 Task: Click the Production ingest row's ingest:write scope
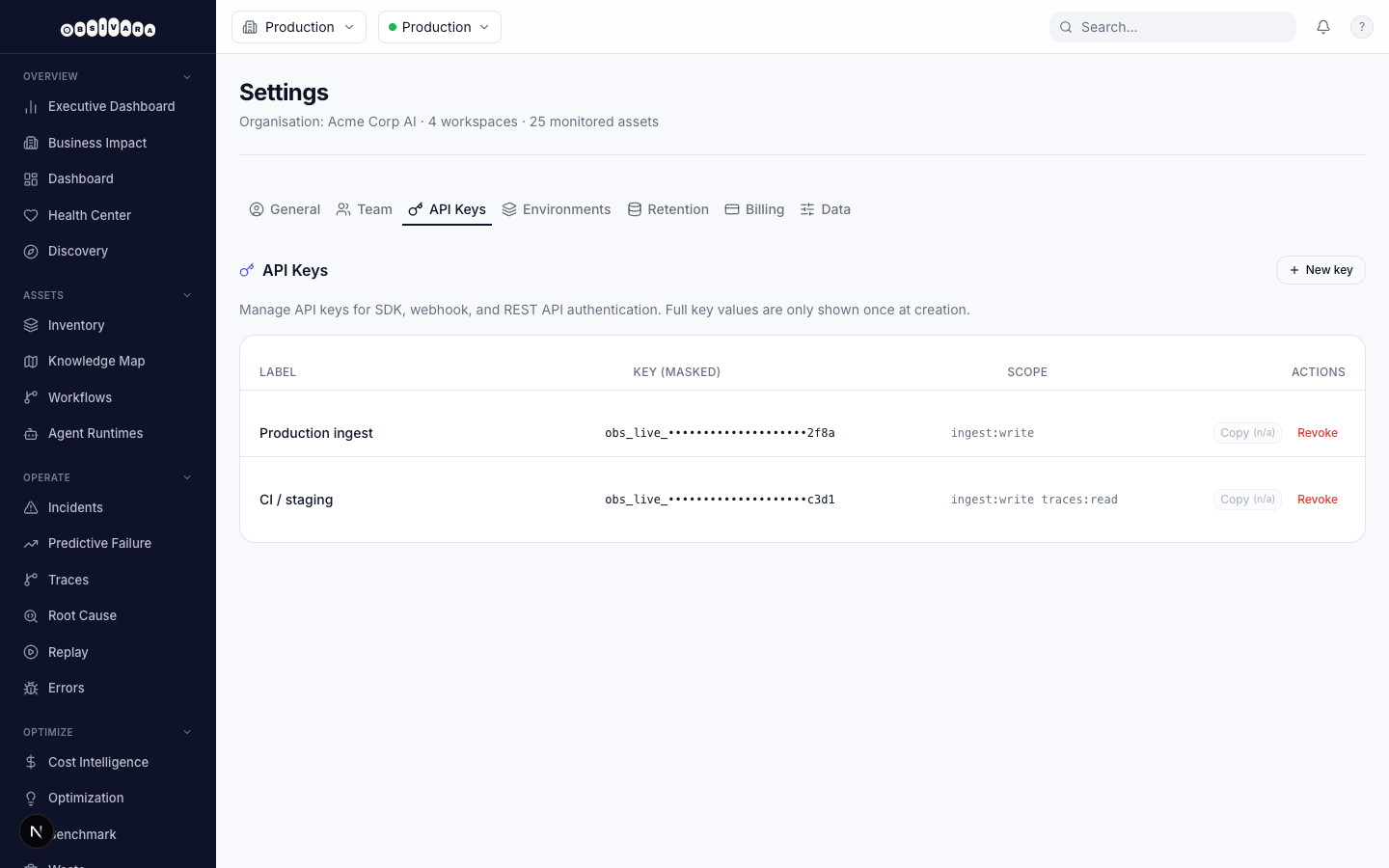[993, 433]
